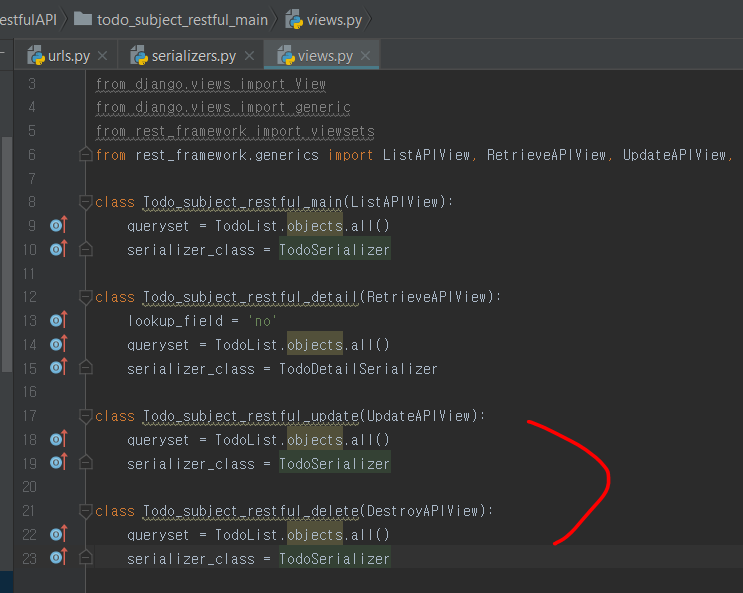Collapse the Todo_subject_restful_main class fold
743x593 pixels.
[85, 202]
